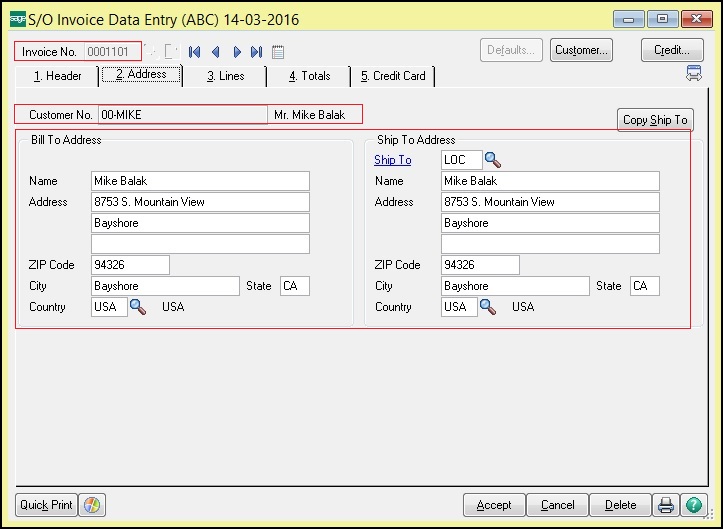Go to the next invoice record
This screenshot has width=723, height=529.
pos(237,52)
